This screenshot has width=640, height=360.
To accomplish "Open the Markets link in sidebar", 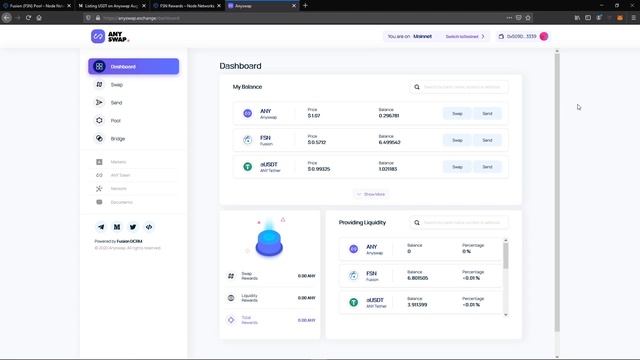I will [118, 162].
